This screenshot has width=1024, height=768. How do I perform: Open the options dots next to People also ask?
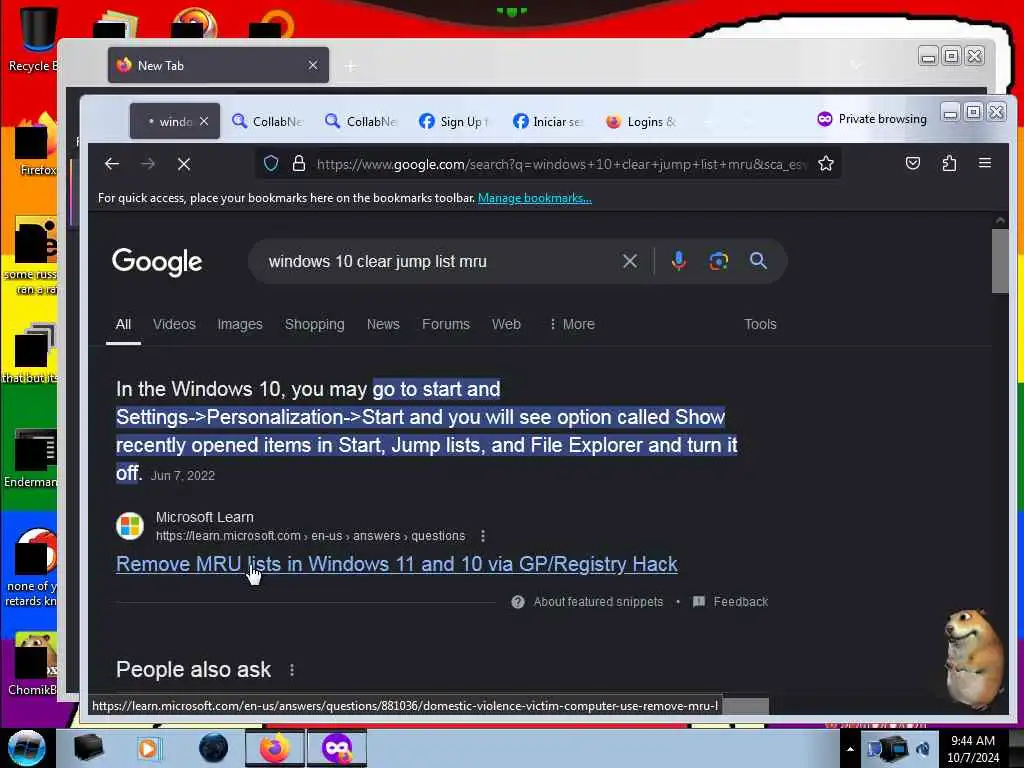(292, 670)
